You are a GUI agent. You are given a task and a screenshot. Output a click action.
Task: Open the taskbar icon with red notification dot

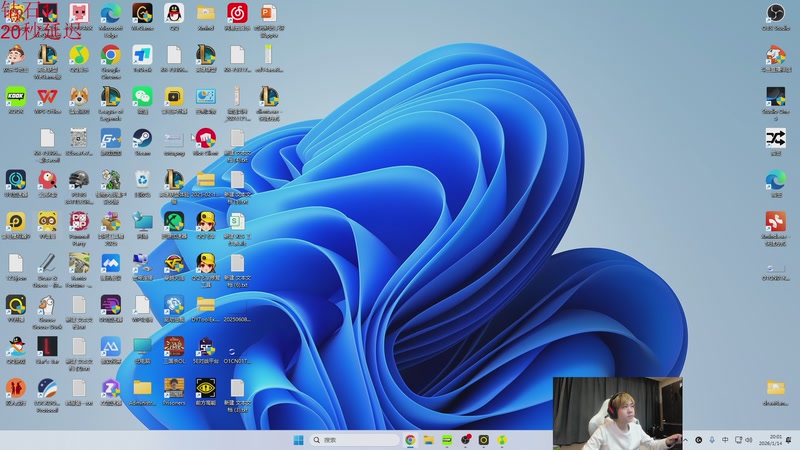(465, 440)
